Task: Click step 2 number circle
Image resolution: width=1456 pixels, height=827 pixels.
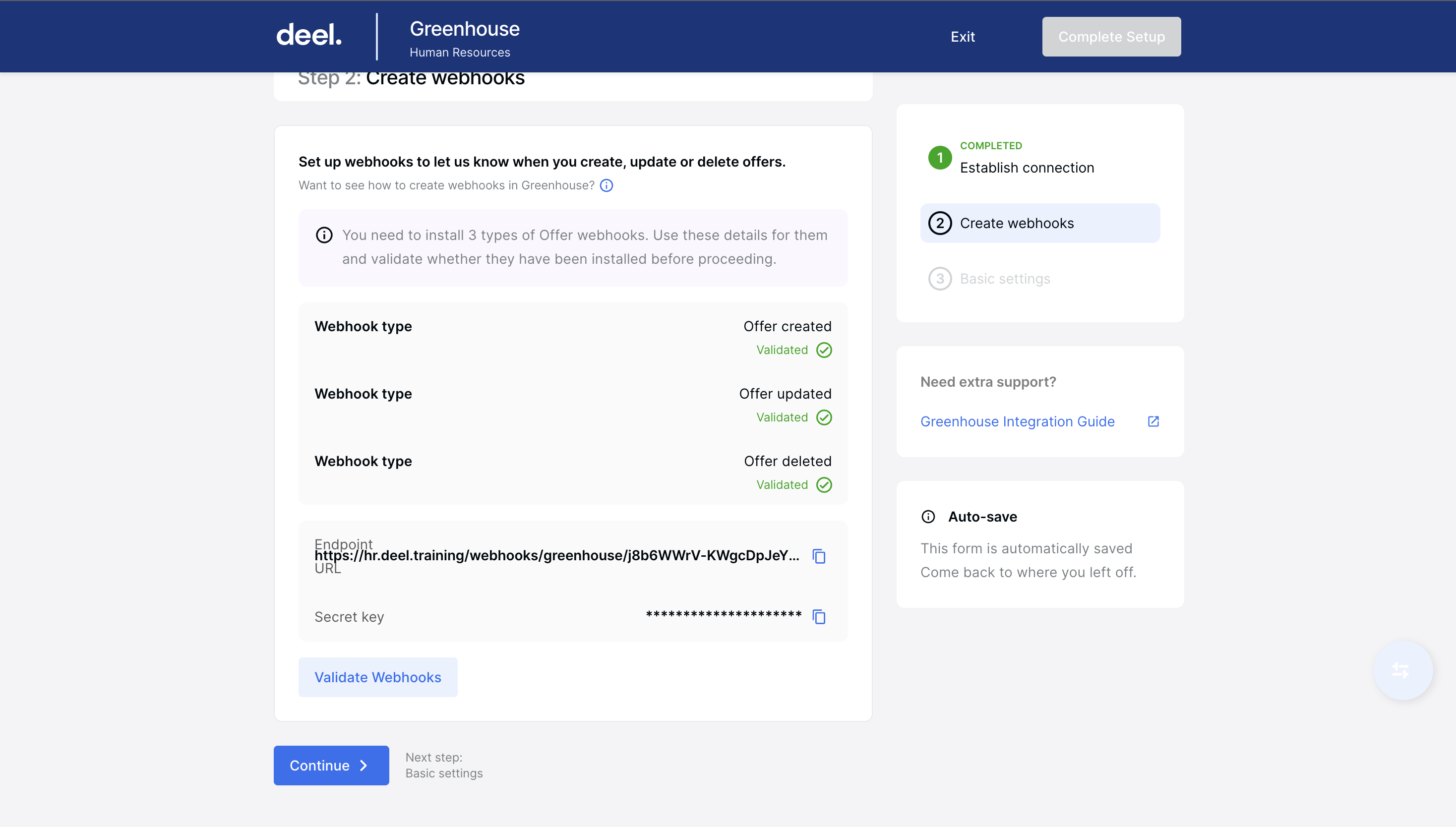Action: click(940, 223)
